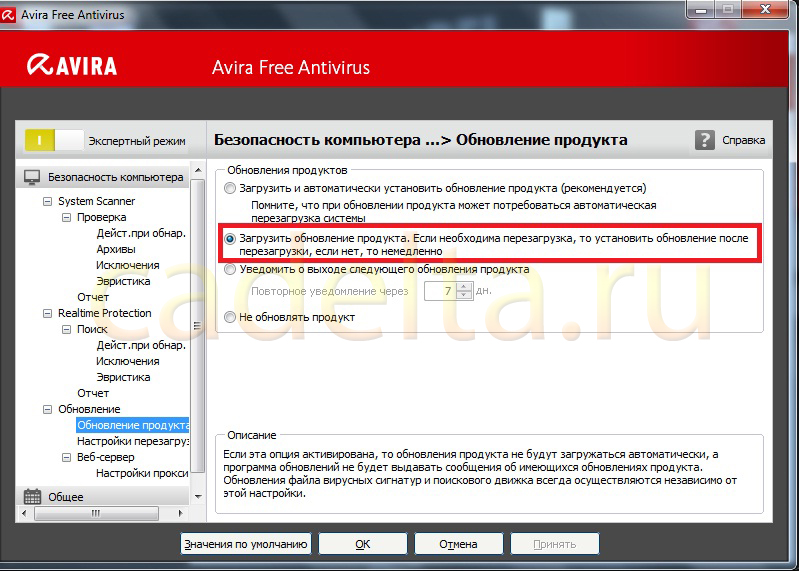The image size is (799, 571).
Task: Open the Справка help link
Action: pyautogui.click(x=743, y=140)
